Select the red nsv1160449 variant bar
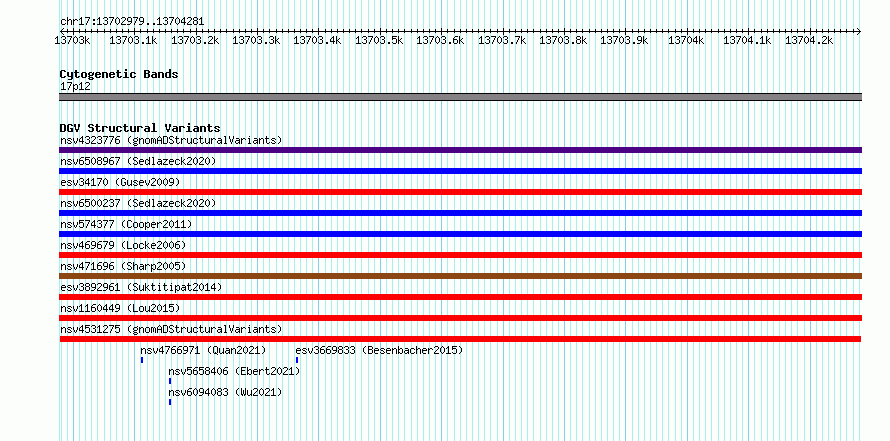This screenshot has height=441, width=890. (x=460, y=318)
